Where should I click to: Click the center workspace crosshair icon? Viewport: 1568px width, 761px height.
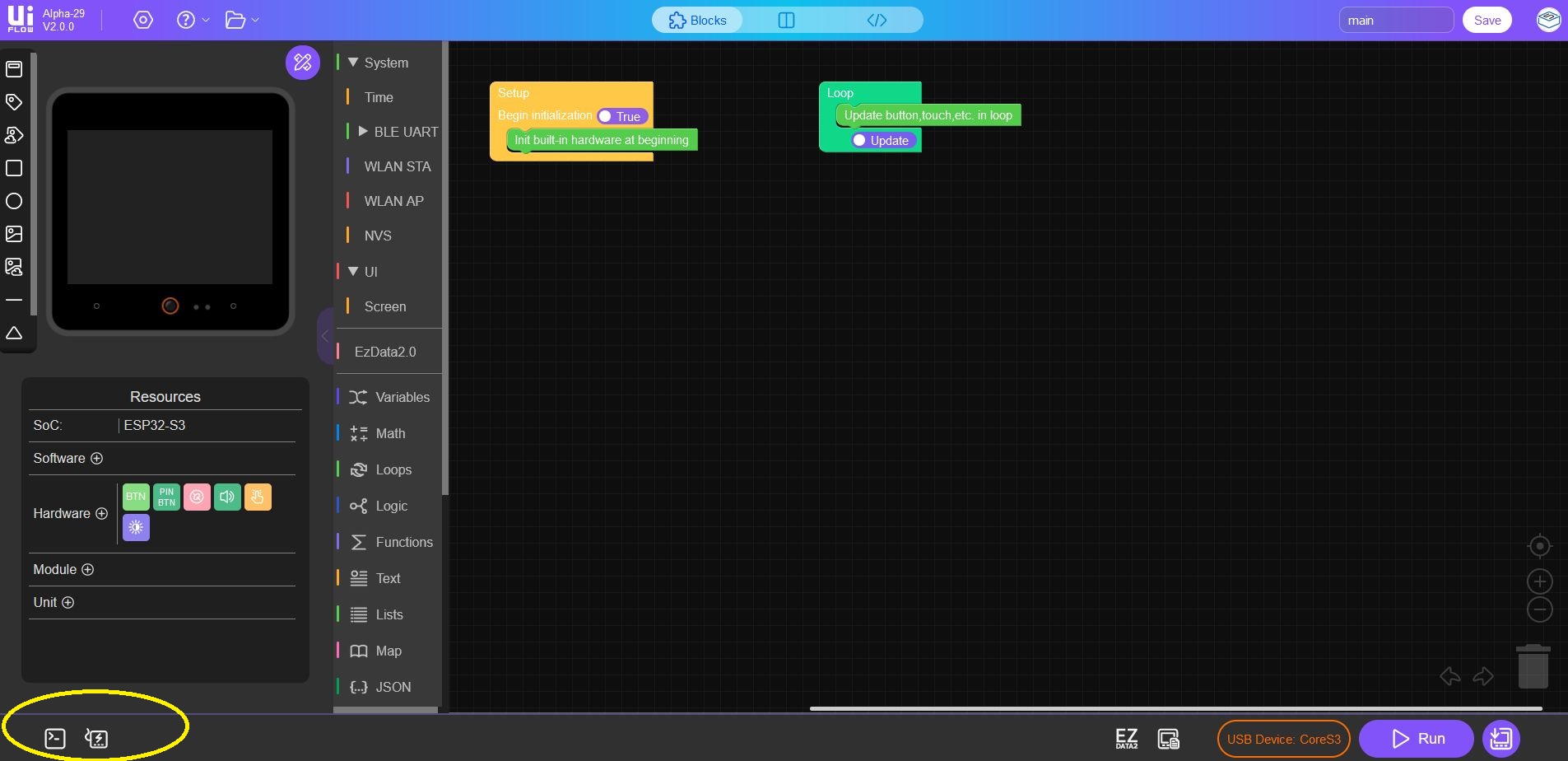click(1539, 546)
